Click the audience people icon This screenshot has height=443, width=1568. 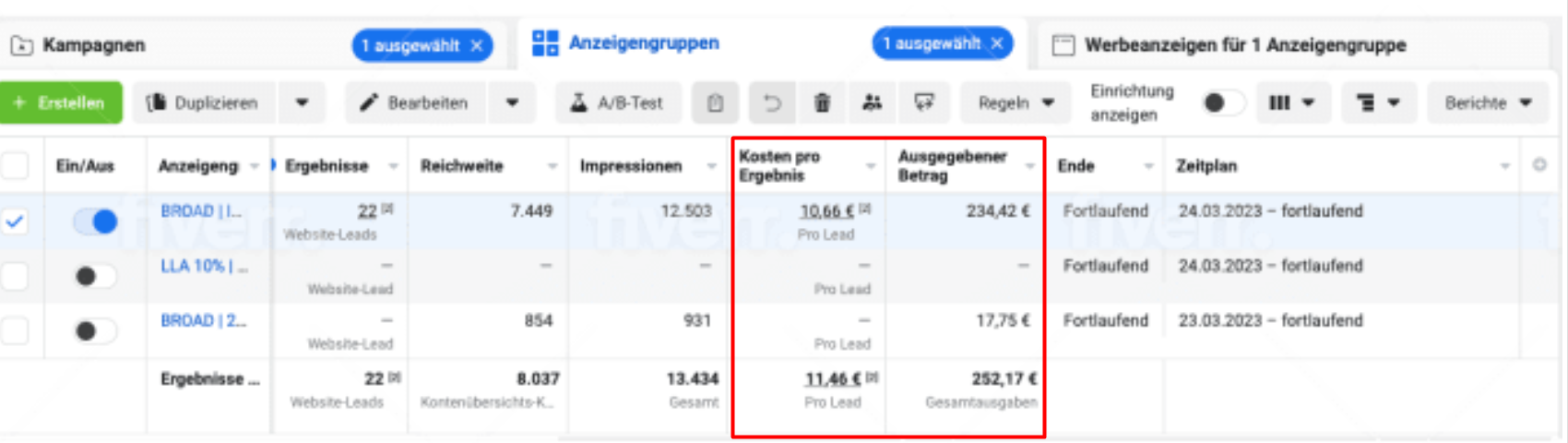872,103
